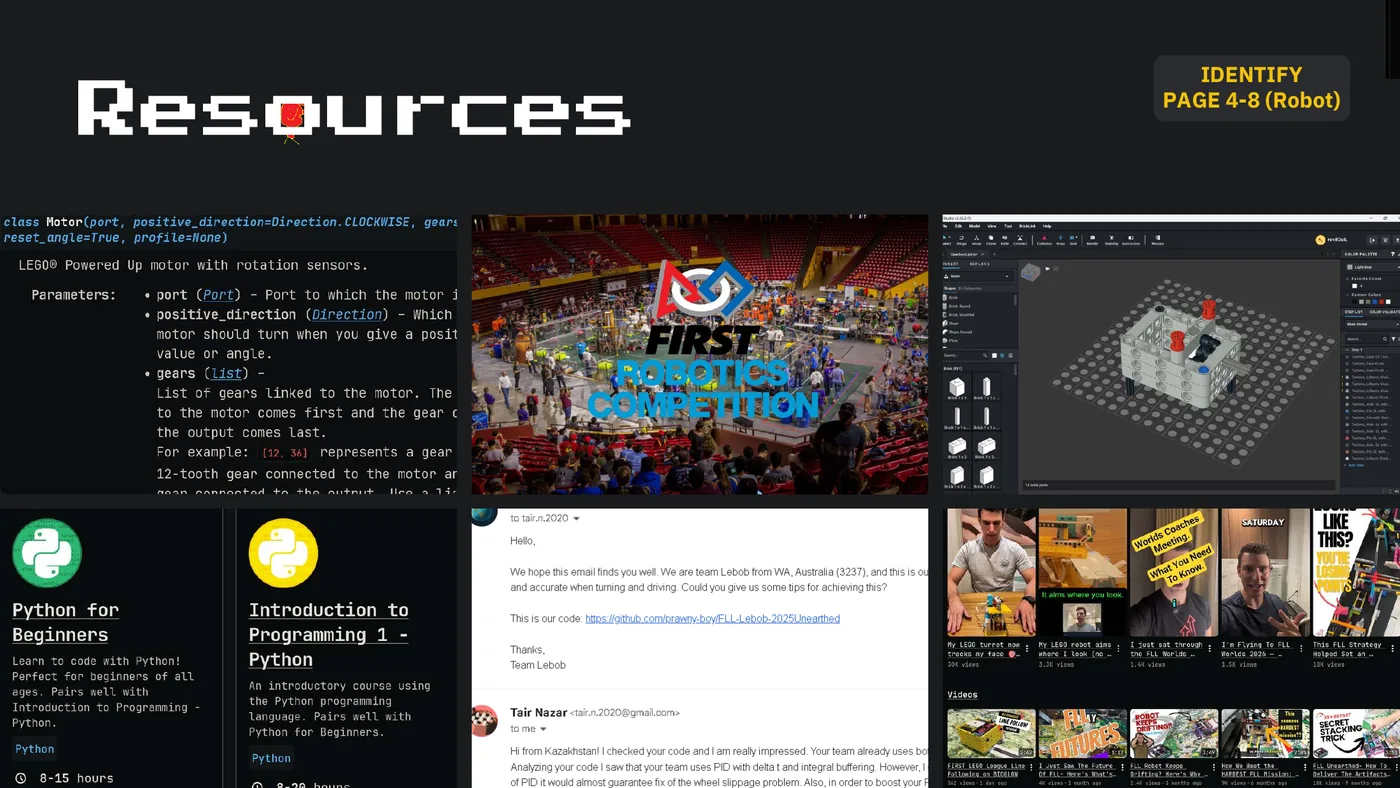
Task: Click the Python tag under Python for Beginners
Action: [x=35, y=749]
